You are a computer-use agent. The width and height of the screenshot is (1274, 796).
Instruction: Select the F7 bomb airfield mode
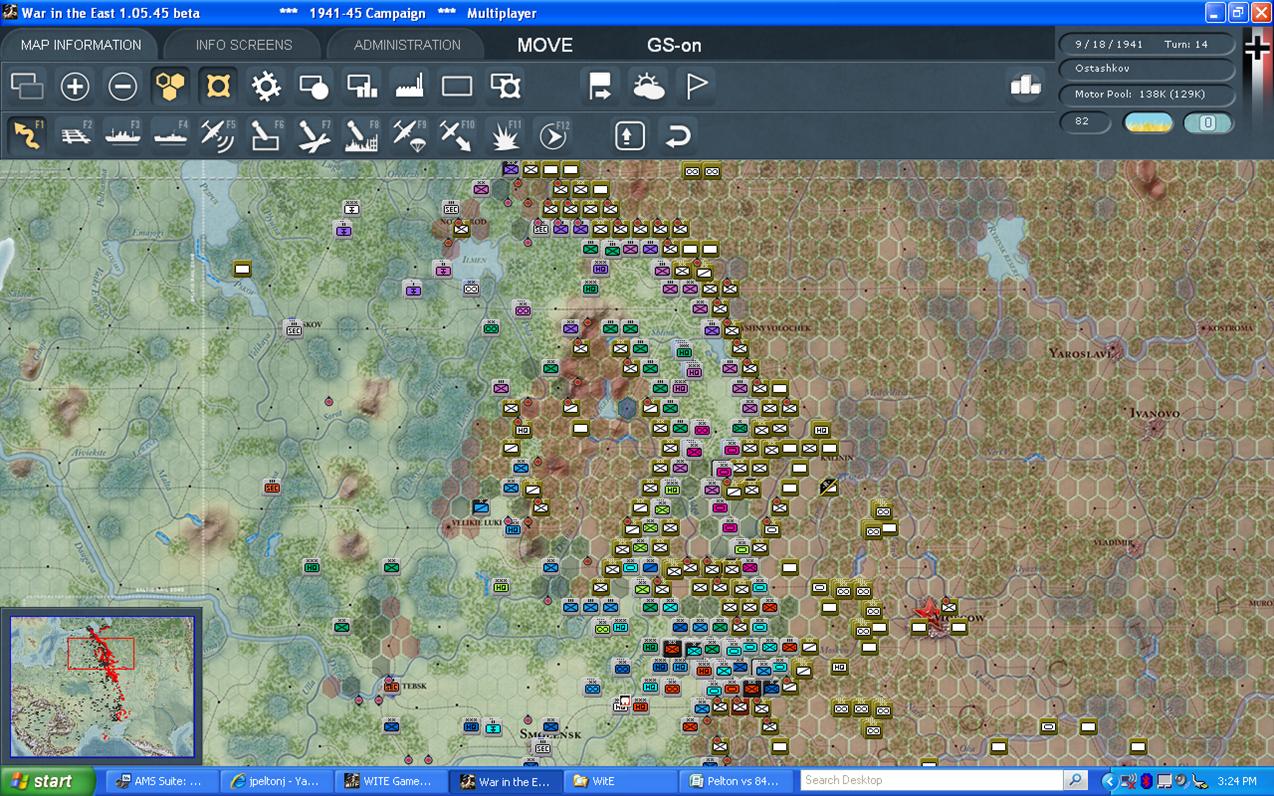pyautogui.click(x=313, y=135)
